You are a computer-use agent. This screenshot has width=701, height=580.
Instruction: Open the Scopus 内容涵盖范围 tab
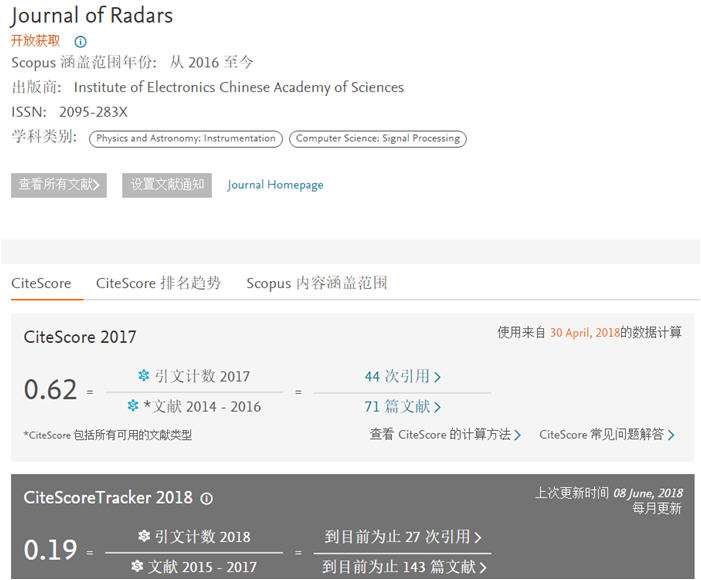pyautogui.click(x=316, y=283)
